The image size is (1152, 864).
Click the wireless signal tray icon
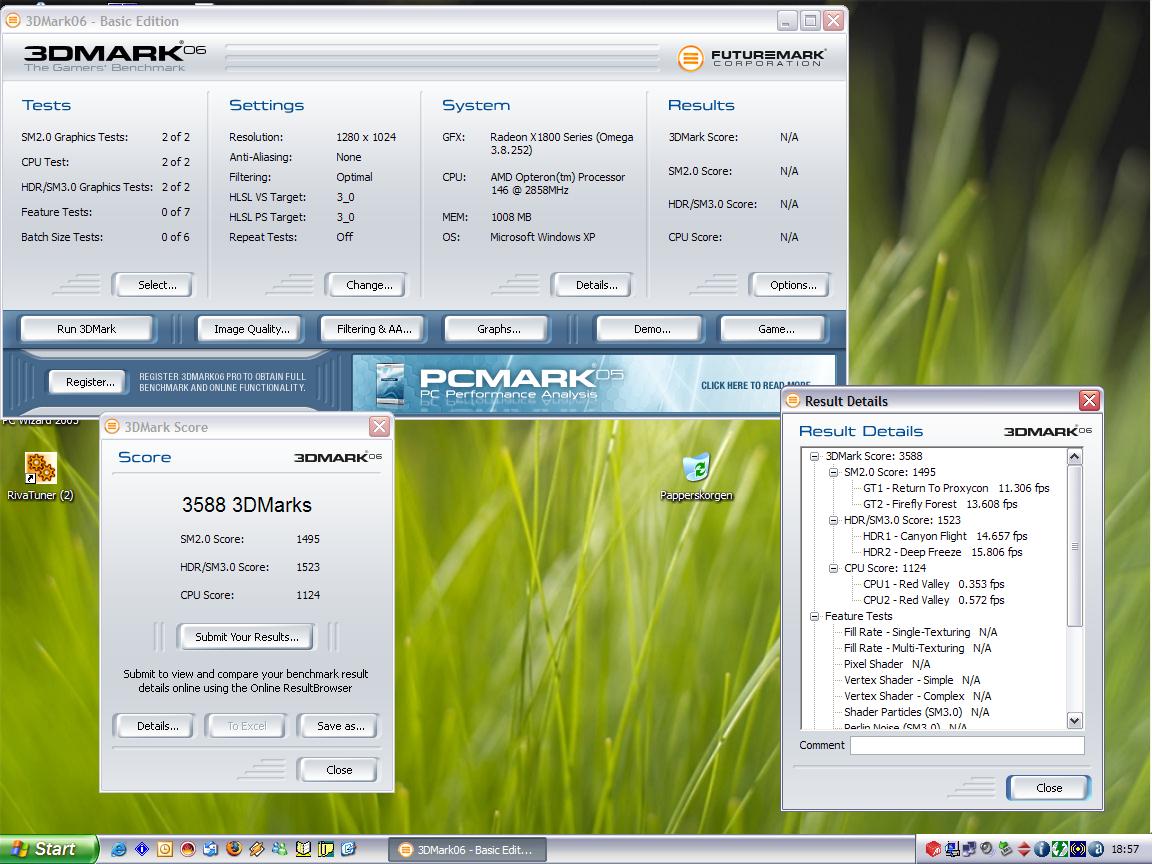coord(1077,849)
